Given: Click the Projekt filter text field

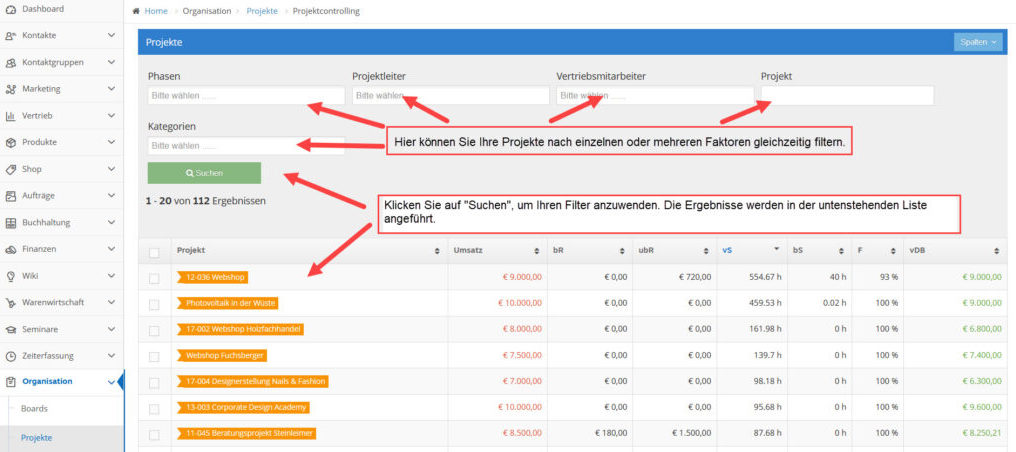Looking at the screenshot, I should (x=847, y=95).
